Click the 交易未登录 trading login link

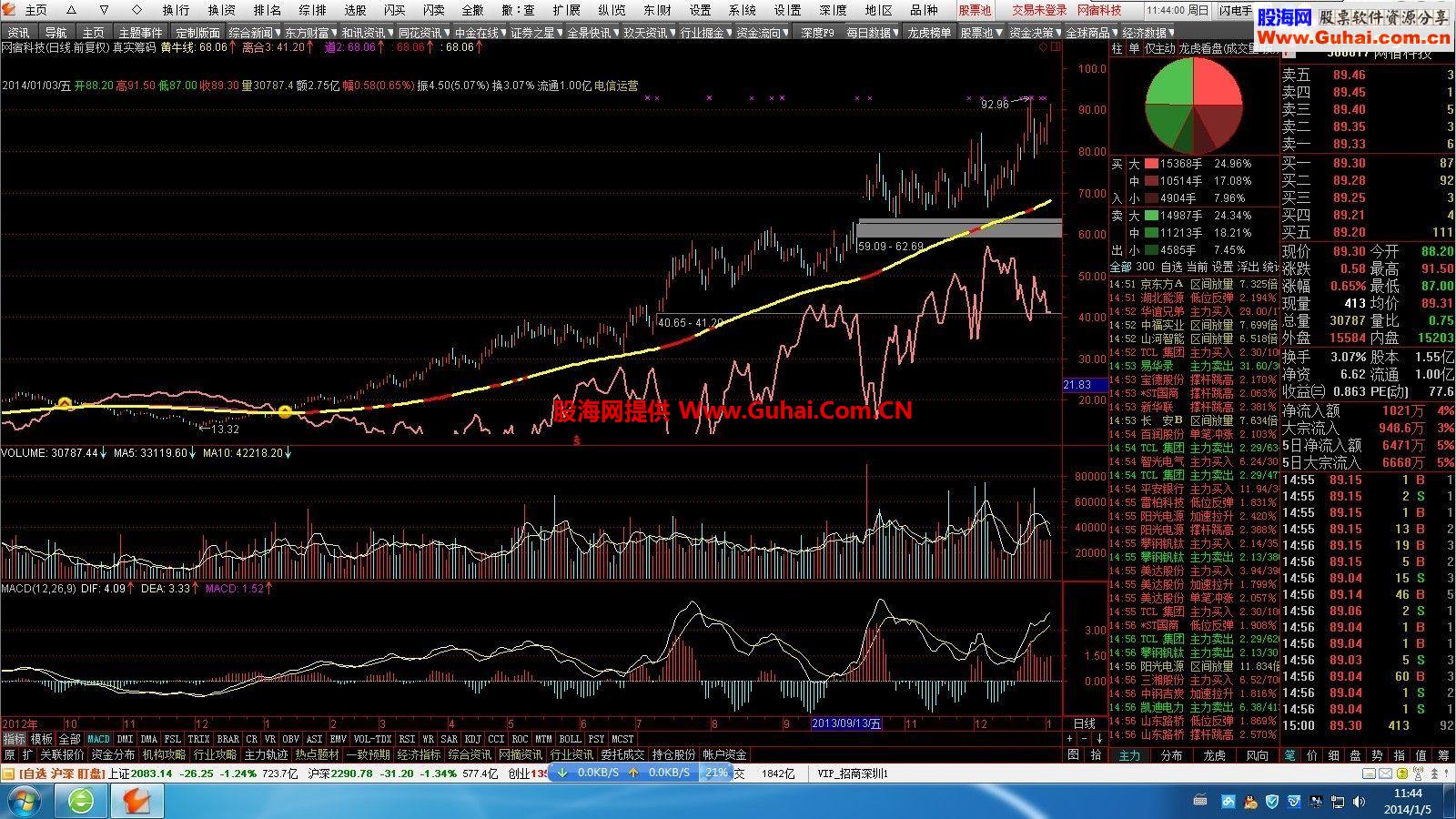pyautogui.click(x=1039, y=10)
